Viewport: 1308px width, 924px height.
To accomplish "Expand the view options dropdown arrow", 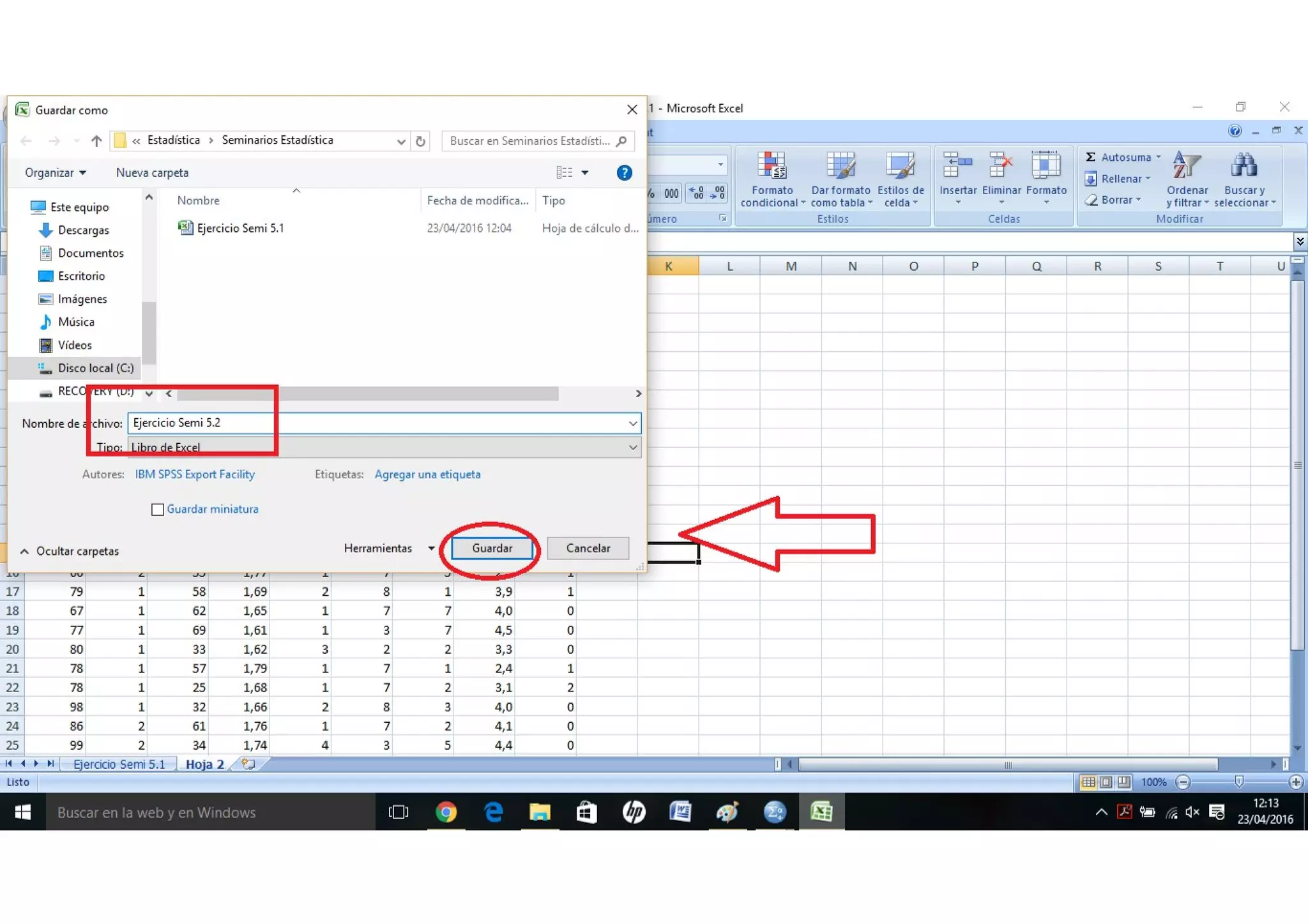I will (585, 172).
